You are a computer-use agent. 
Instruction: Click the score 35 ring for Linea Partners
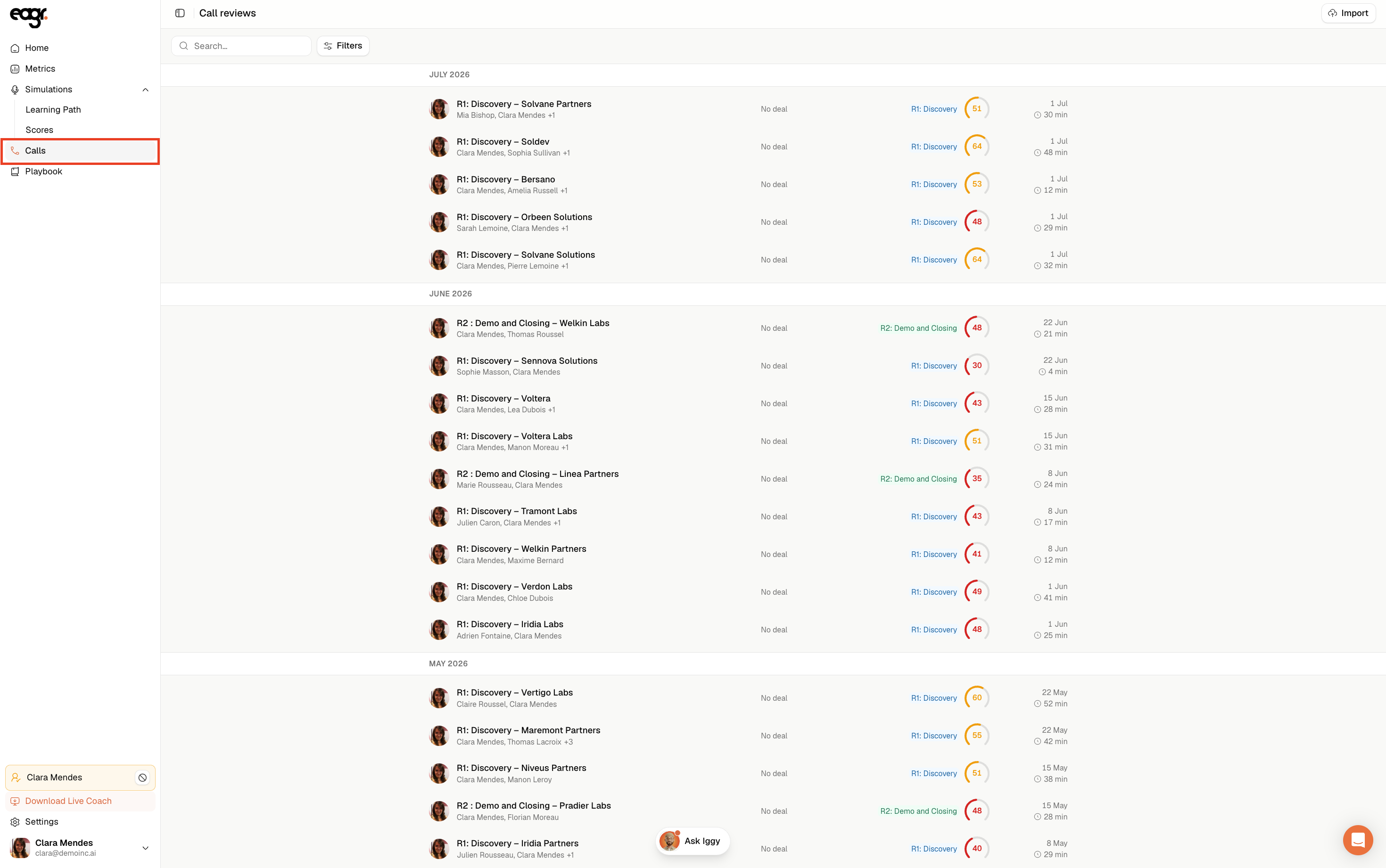[x=977, y=479]
